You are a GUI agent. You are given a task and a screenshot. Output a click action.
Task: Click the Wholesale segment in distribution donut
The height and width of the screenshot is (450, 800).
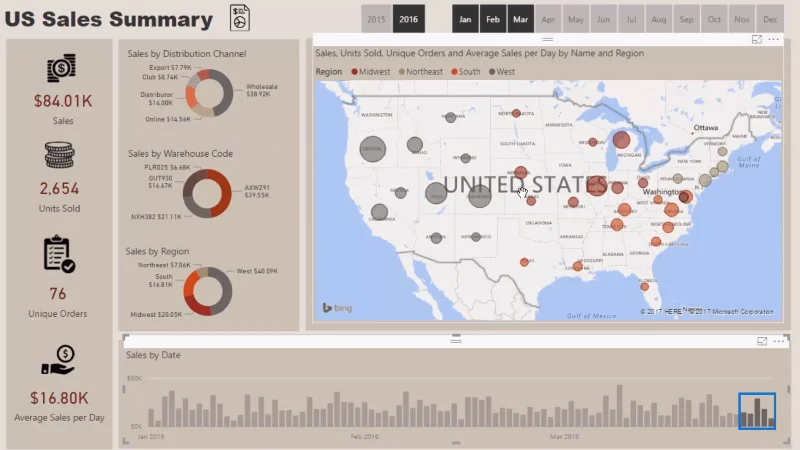click(226, 92)
